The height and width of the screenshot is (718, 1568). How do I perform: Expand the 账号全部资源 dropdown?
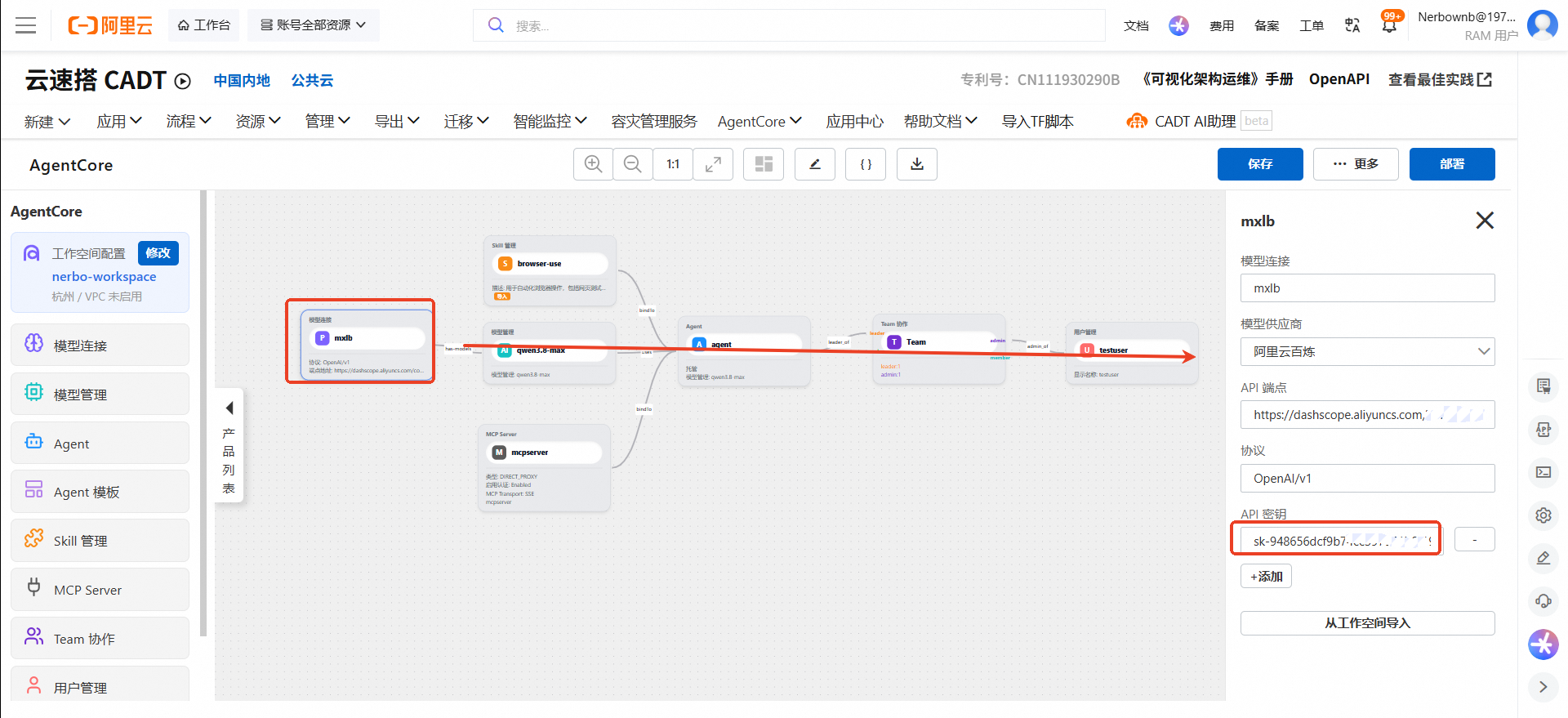pos(314,25)
